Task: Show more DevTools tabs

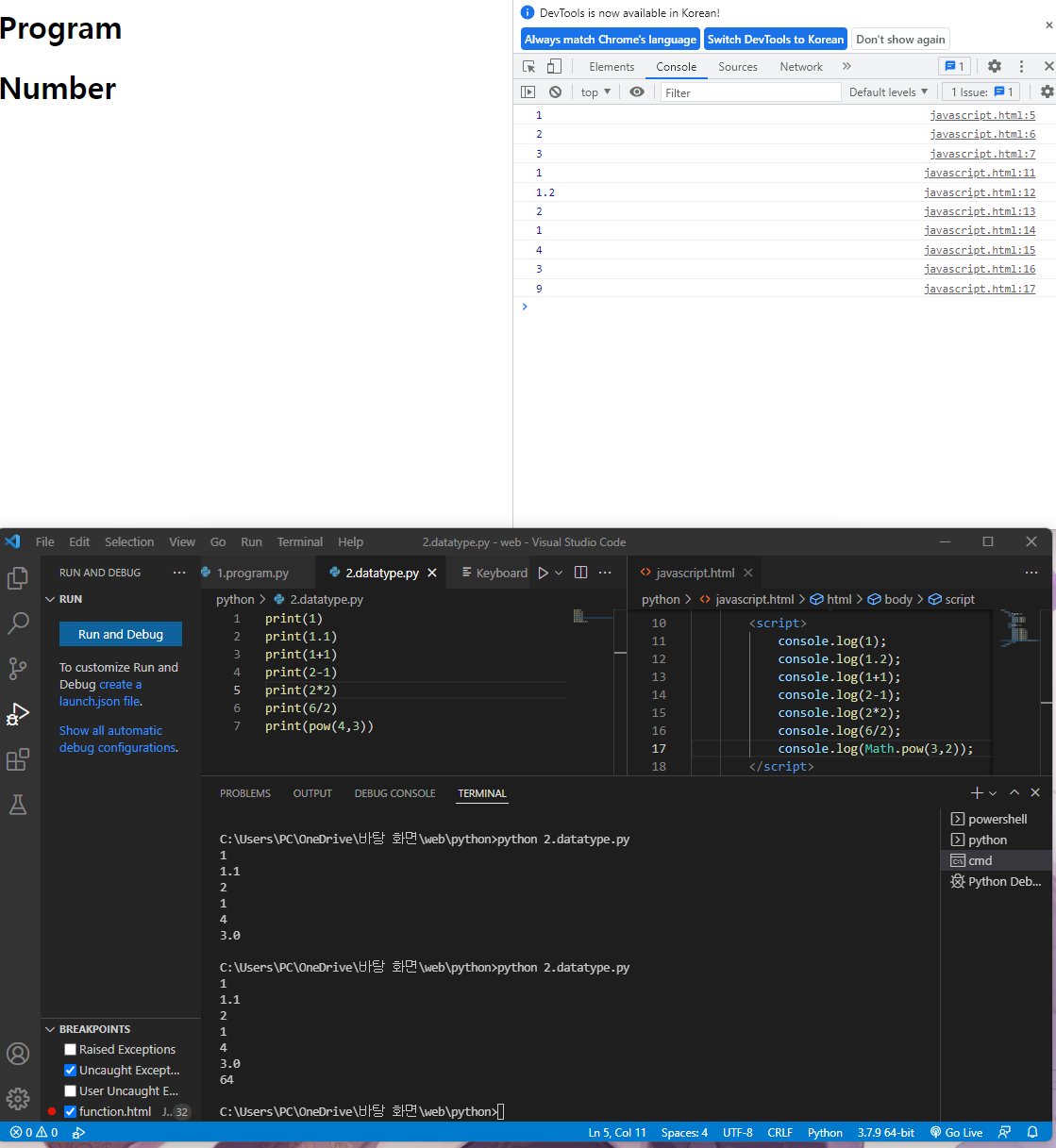Action: click(x=846, y=66)
